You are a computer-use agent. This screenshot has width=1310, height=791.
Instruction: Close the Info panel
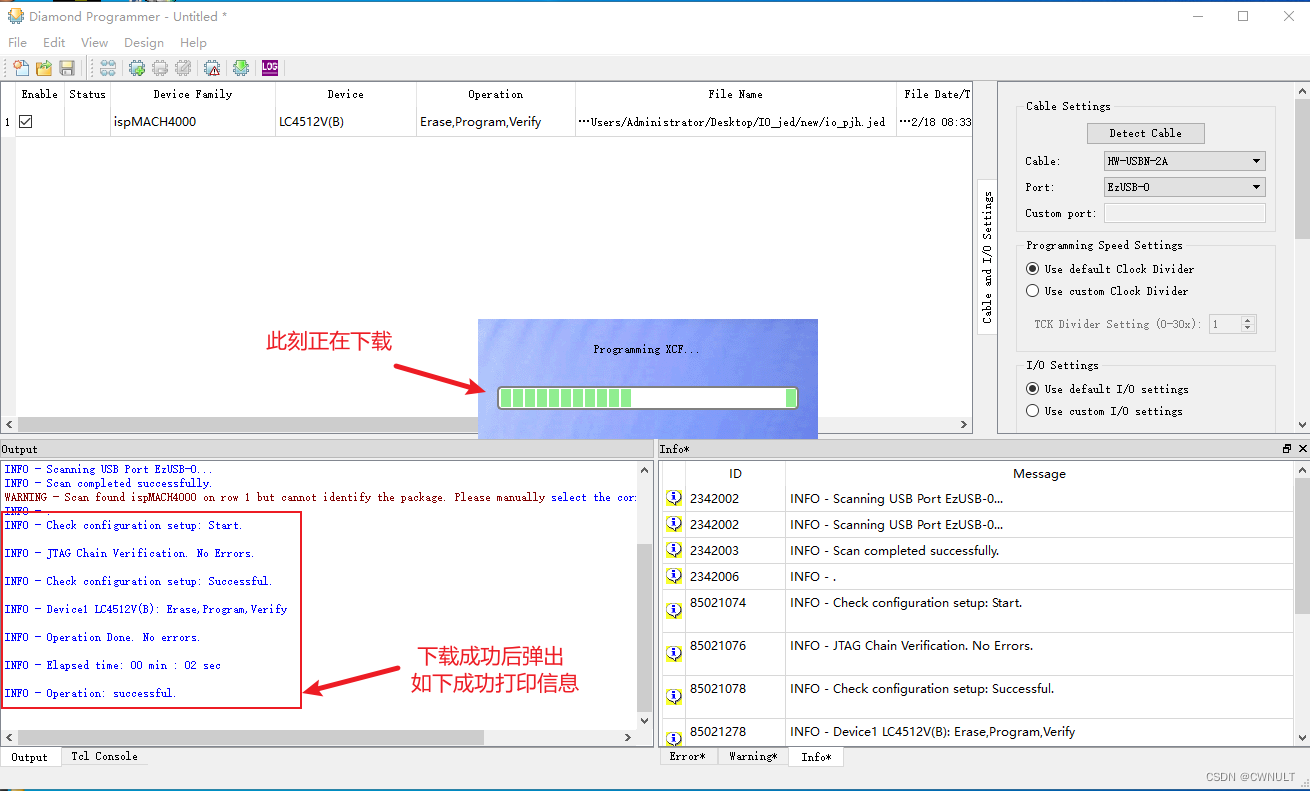pyautogui.click(x=1301, y=449)
